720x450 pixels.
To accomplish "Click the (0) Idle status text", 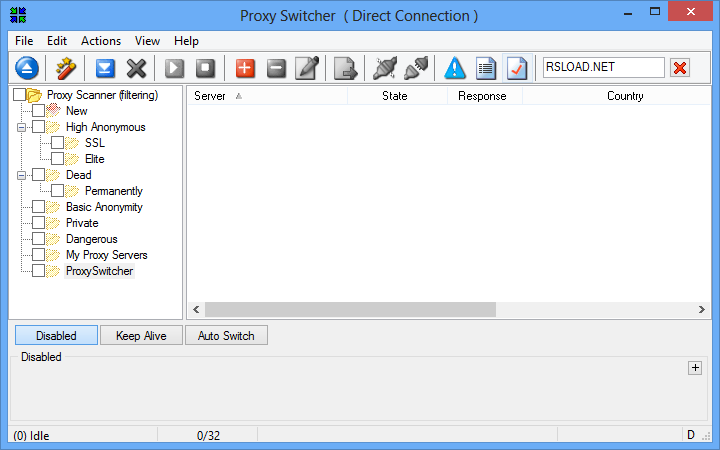I will [x=31, y=435].
